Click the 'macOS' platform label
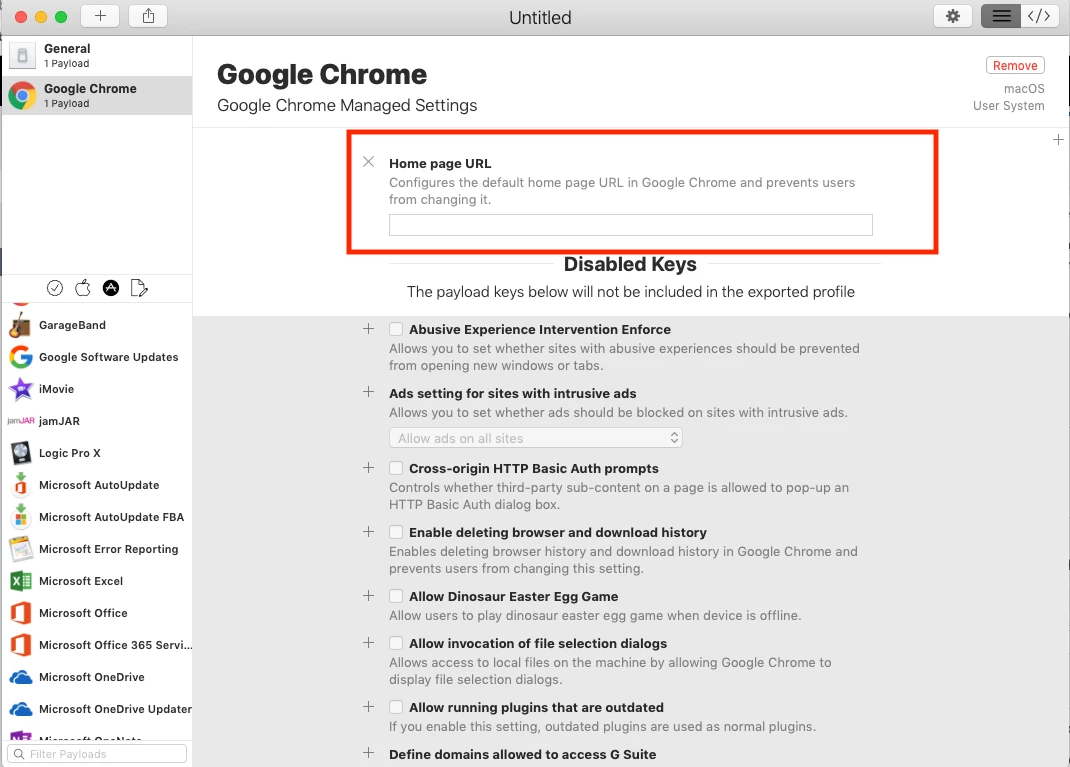 click(1024, 89)
